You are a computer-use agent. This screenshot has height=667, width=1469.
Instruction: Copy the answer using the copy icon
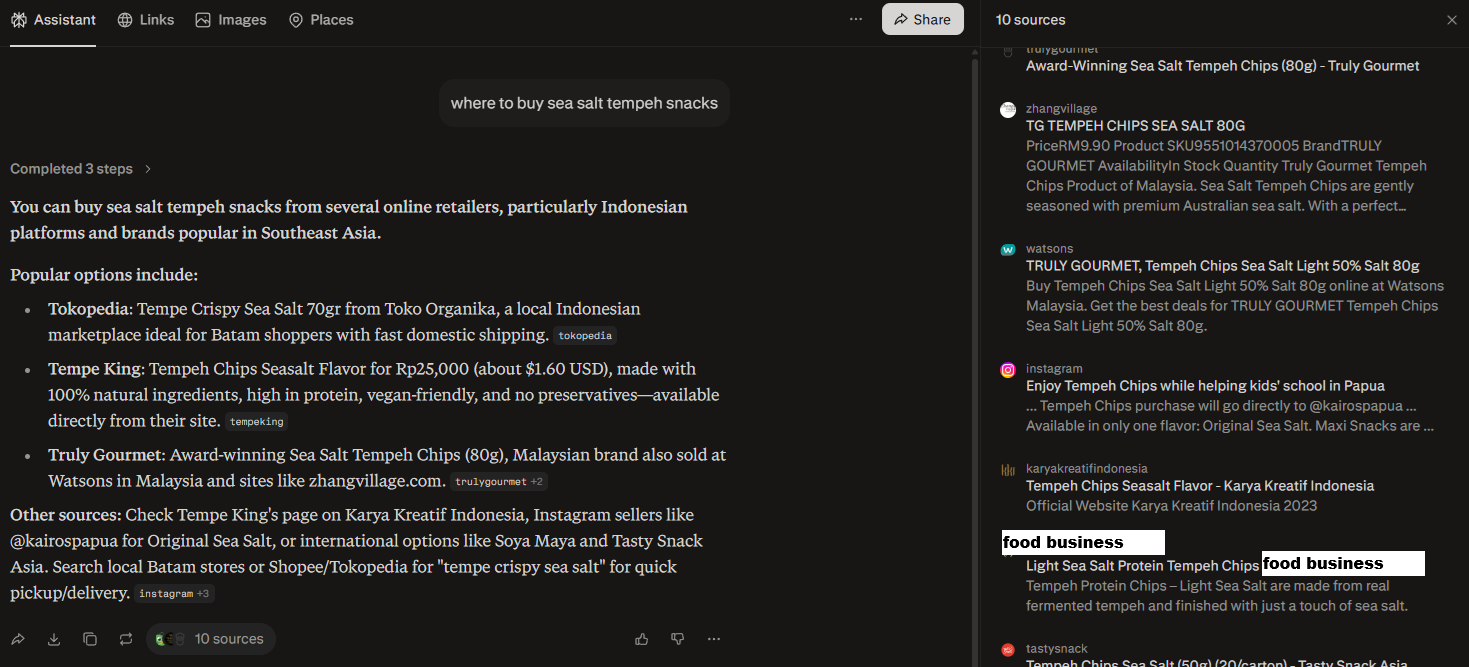click(90, 639)
